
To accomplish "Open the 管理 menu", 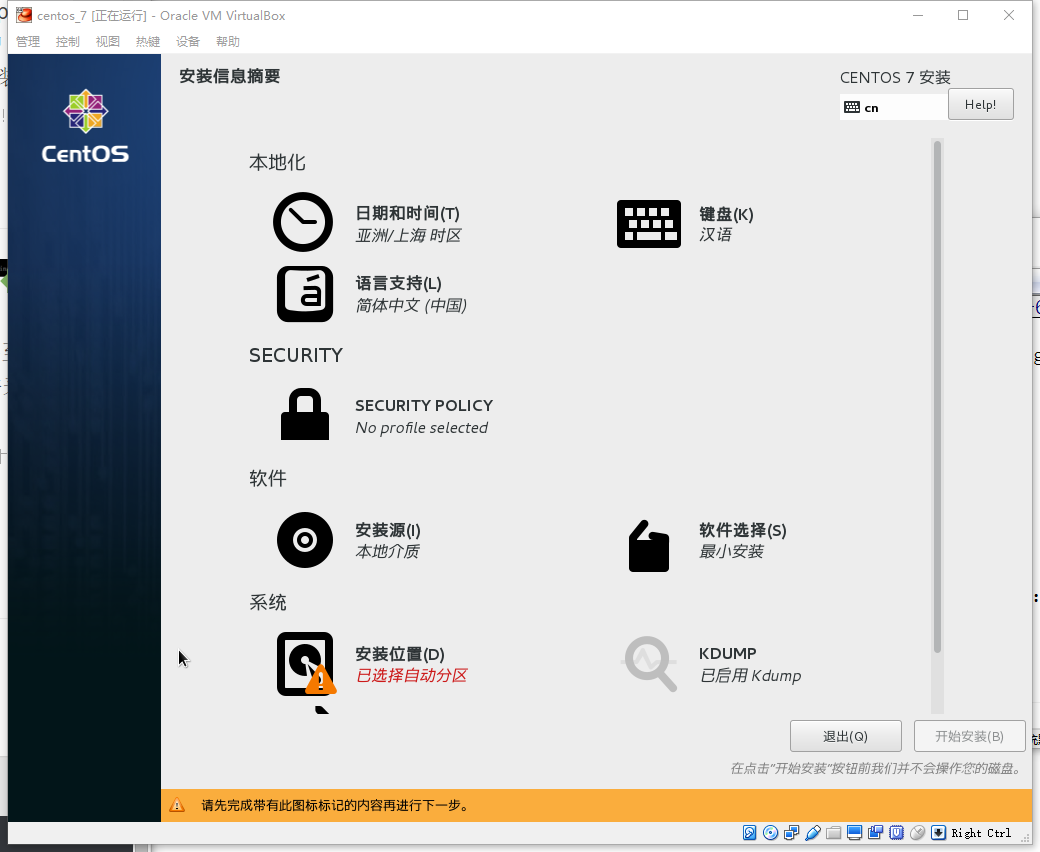I will (28, 42).
